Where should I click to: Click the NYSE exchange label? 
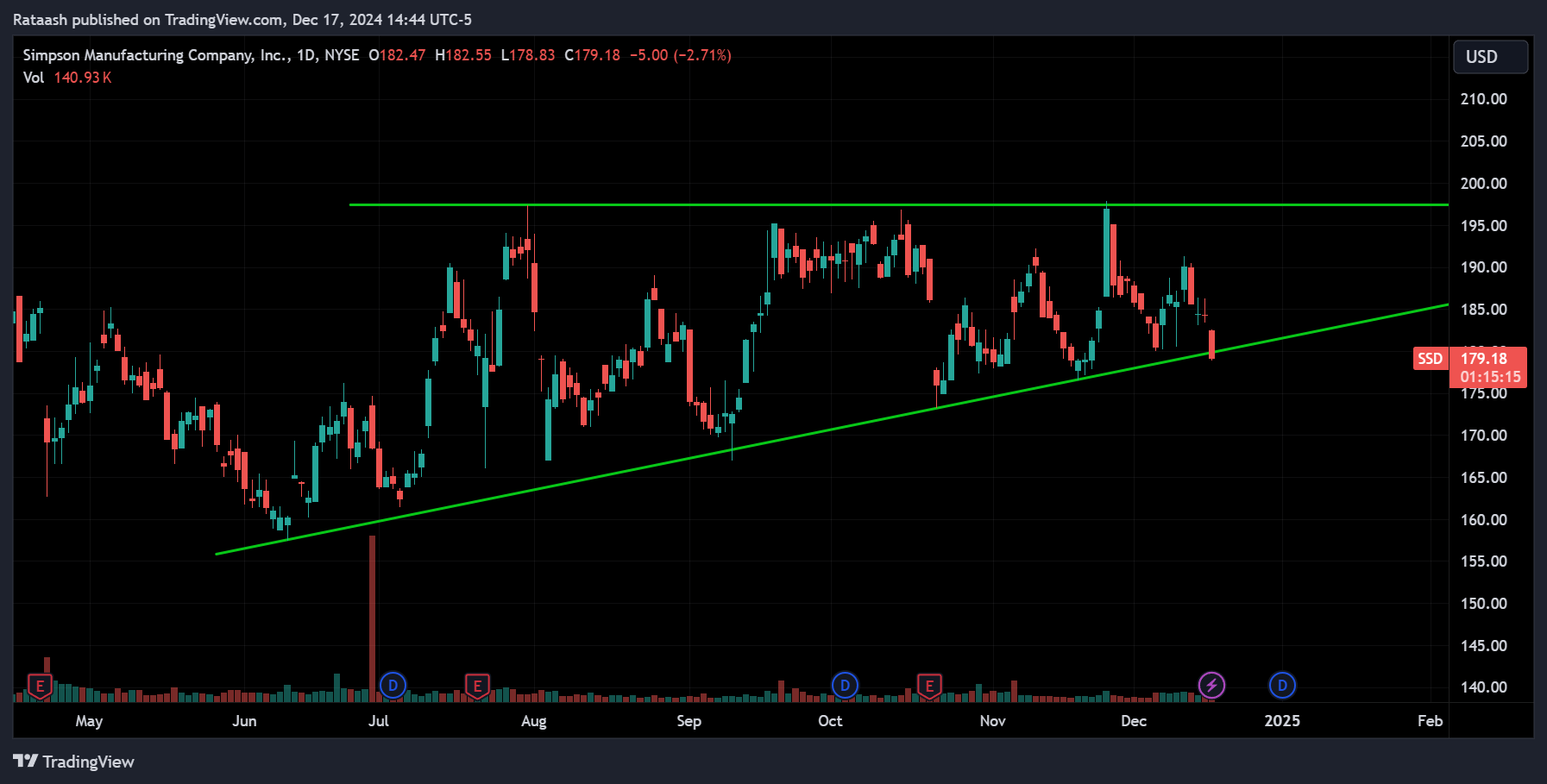(x=342, y=55)
